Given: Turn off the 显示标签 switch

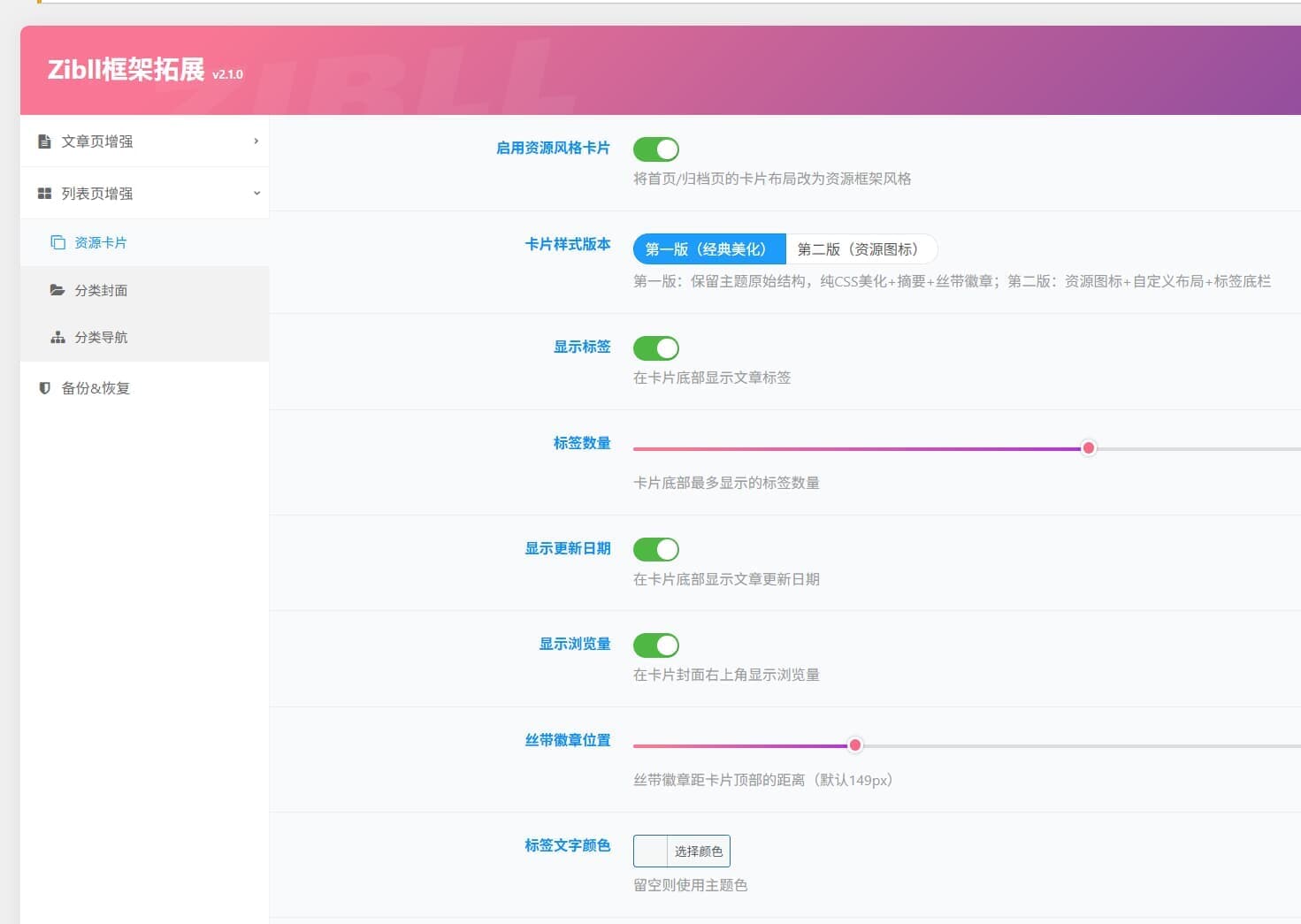Looking at the screenshot, I should (656, 348).
